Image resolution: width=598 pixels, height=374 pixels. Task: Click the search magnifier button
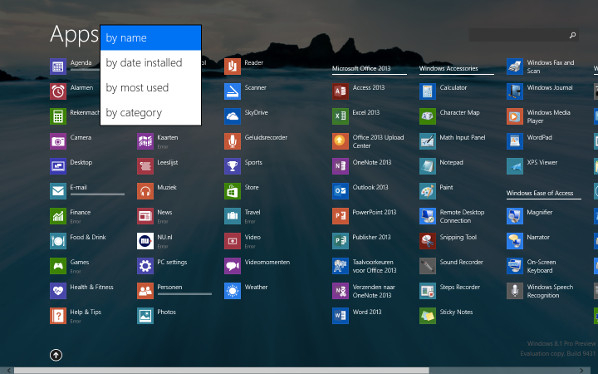tap(572, 35)
